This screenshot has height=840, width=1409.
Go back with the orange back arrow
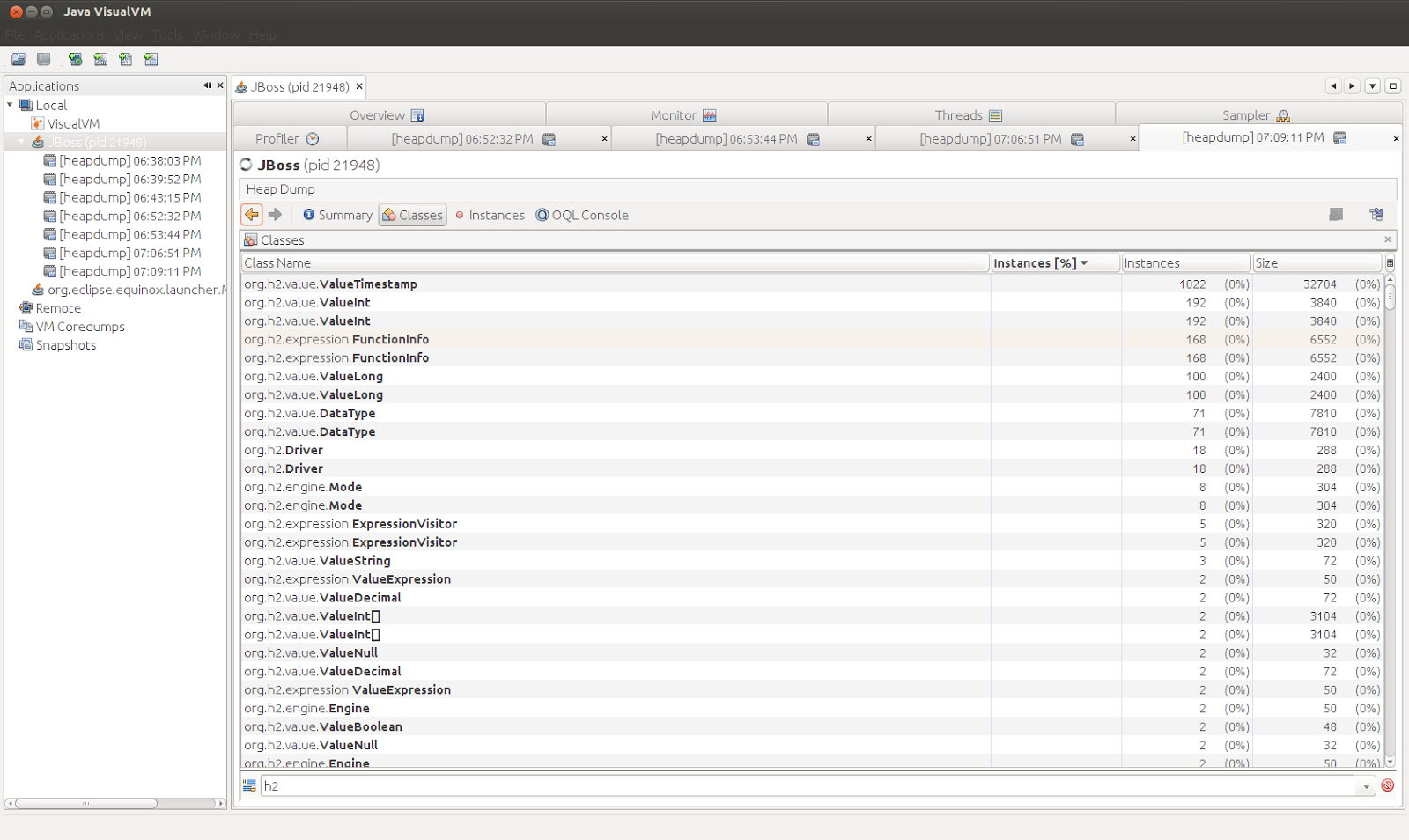tap(252, 214)
